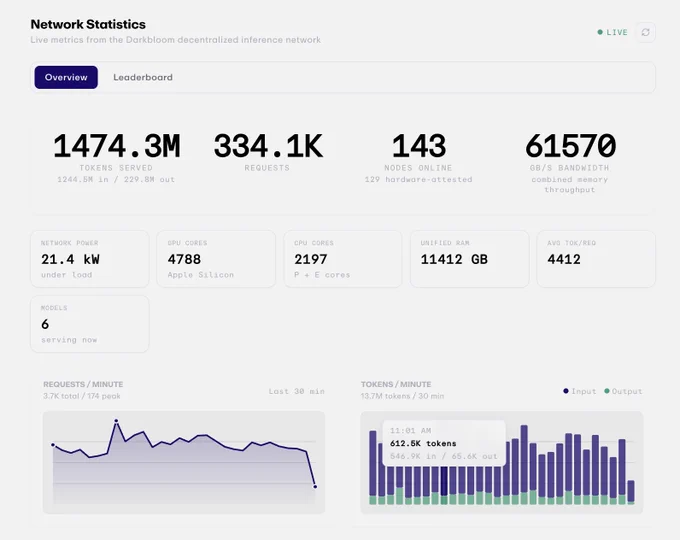
Task: Click the Avg Tok/Req 4412 card
Action: [x=596, y=259]
